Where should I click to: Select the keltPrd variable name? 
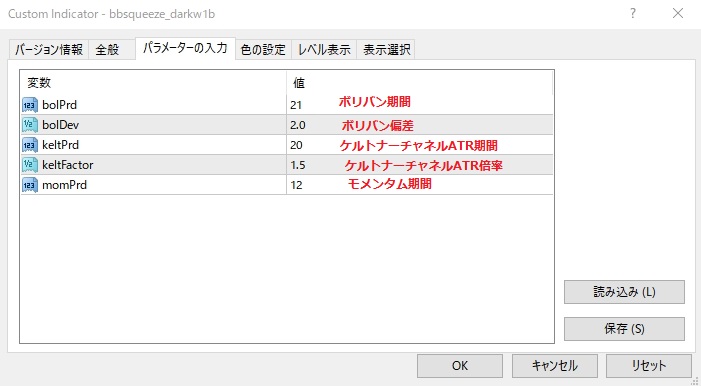[x=60, y=145]
